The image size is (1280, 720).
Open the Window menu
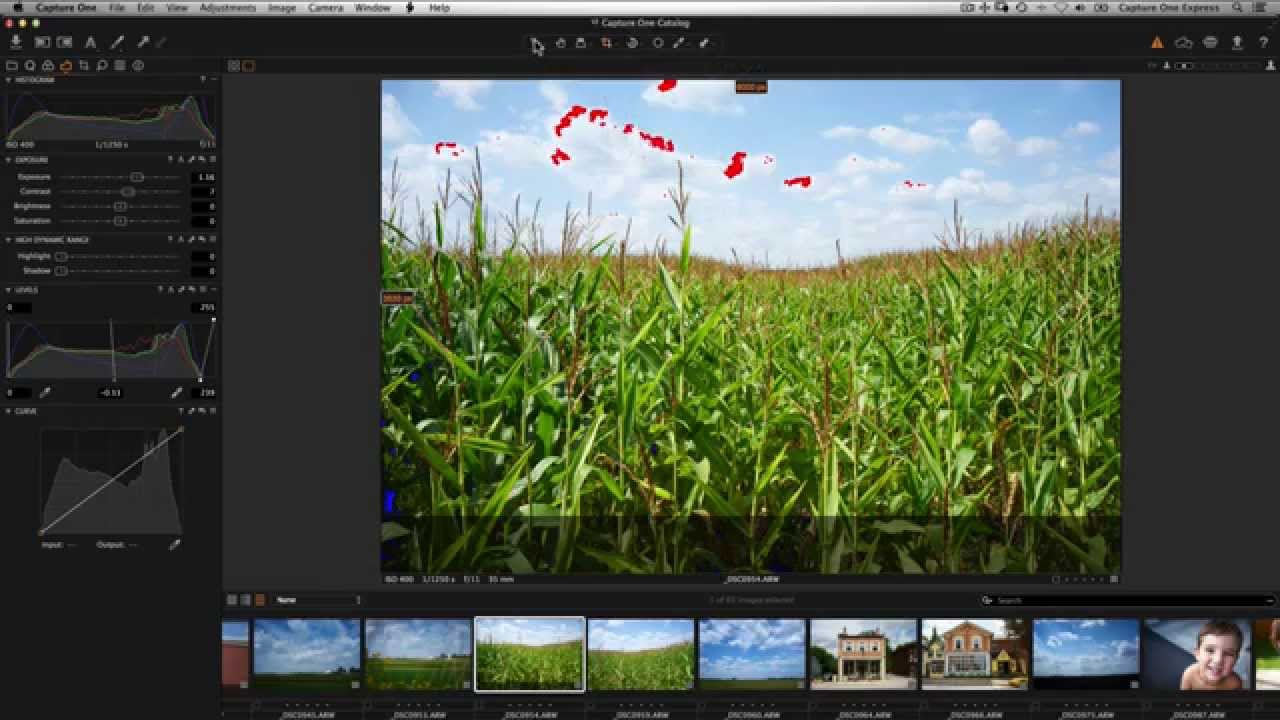372,7
